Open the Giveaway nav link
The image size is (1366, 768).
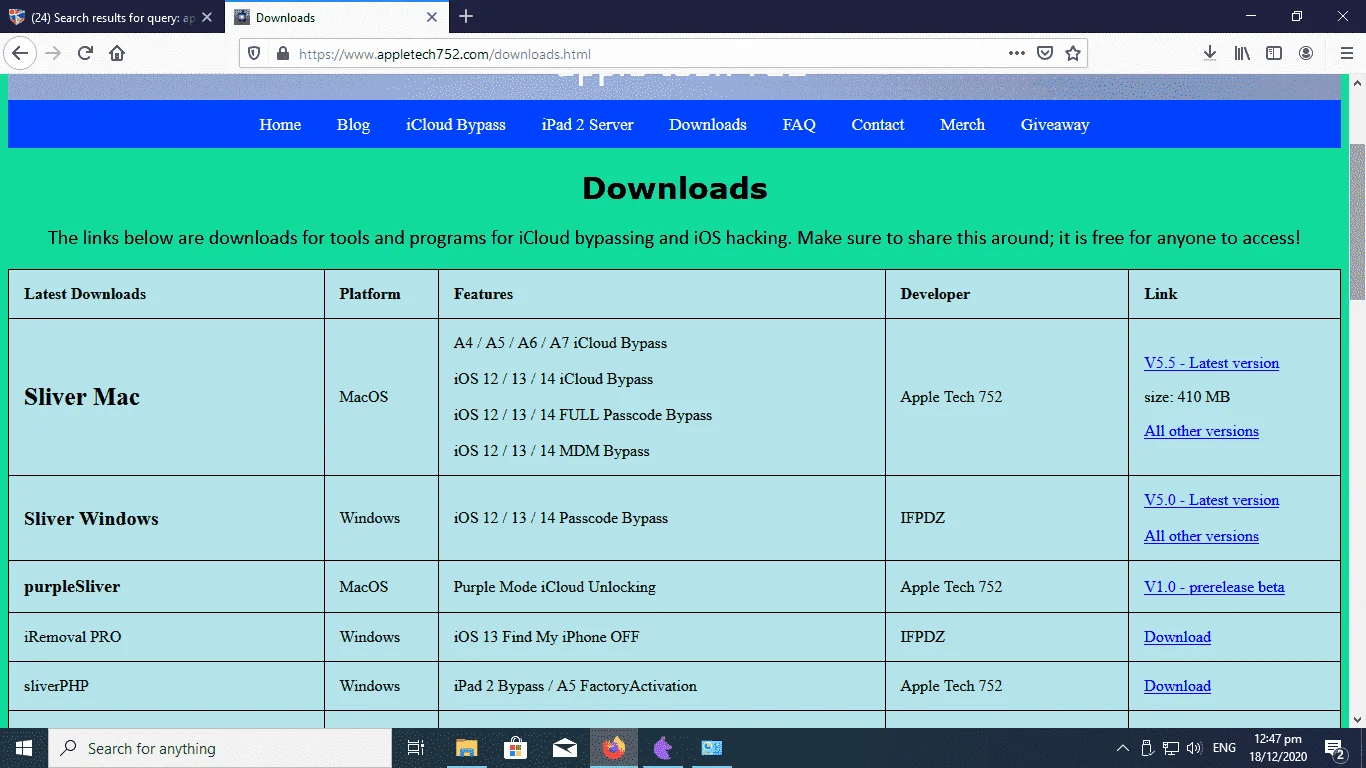click(1055, 125)
